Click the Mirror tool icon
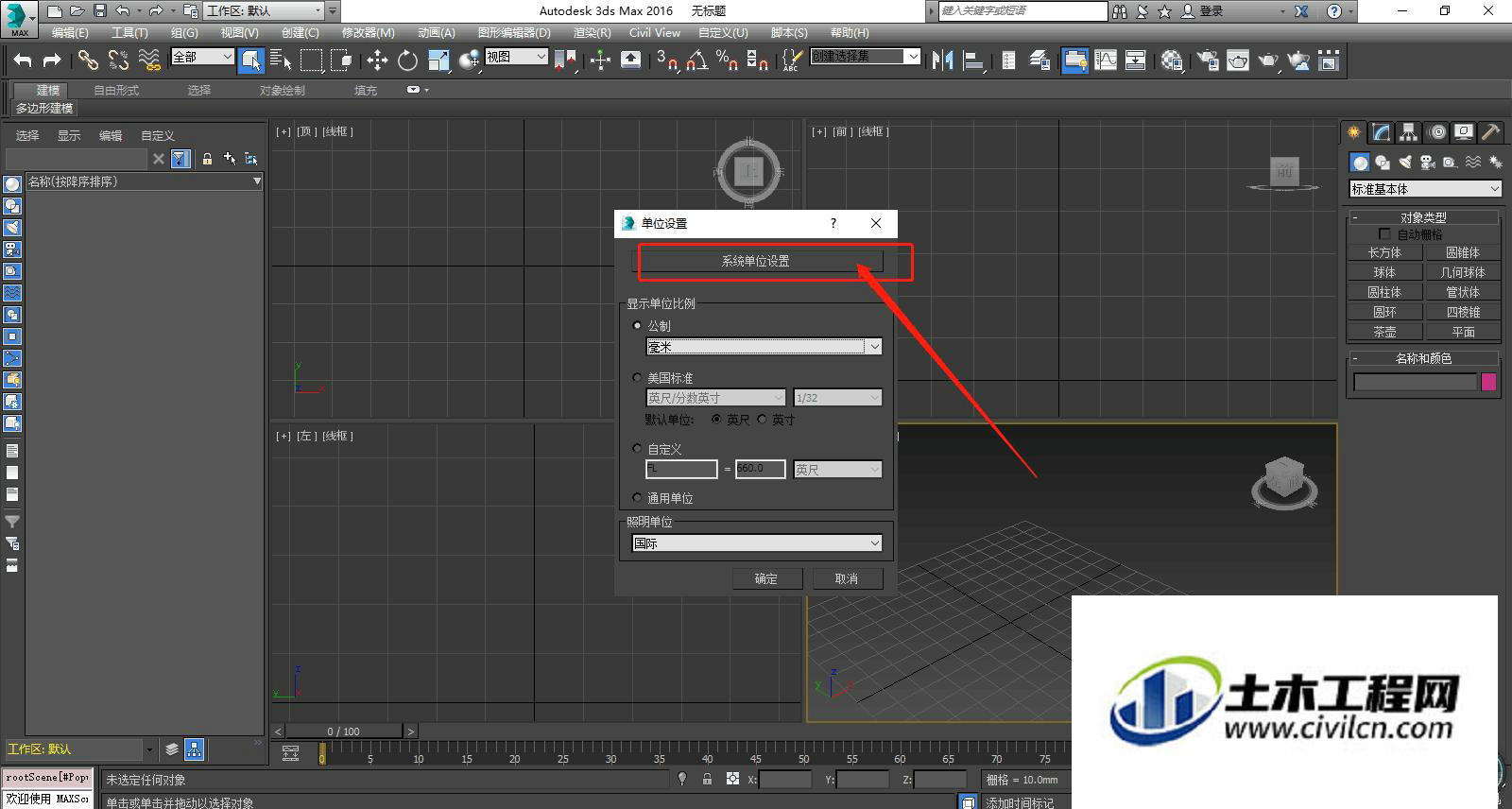This screenshot has height=809, width=1512. [942, 60]
